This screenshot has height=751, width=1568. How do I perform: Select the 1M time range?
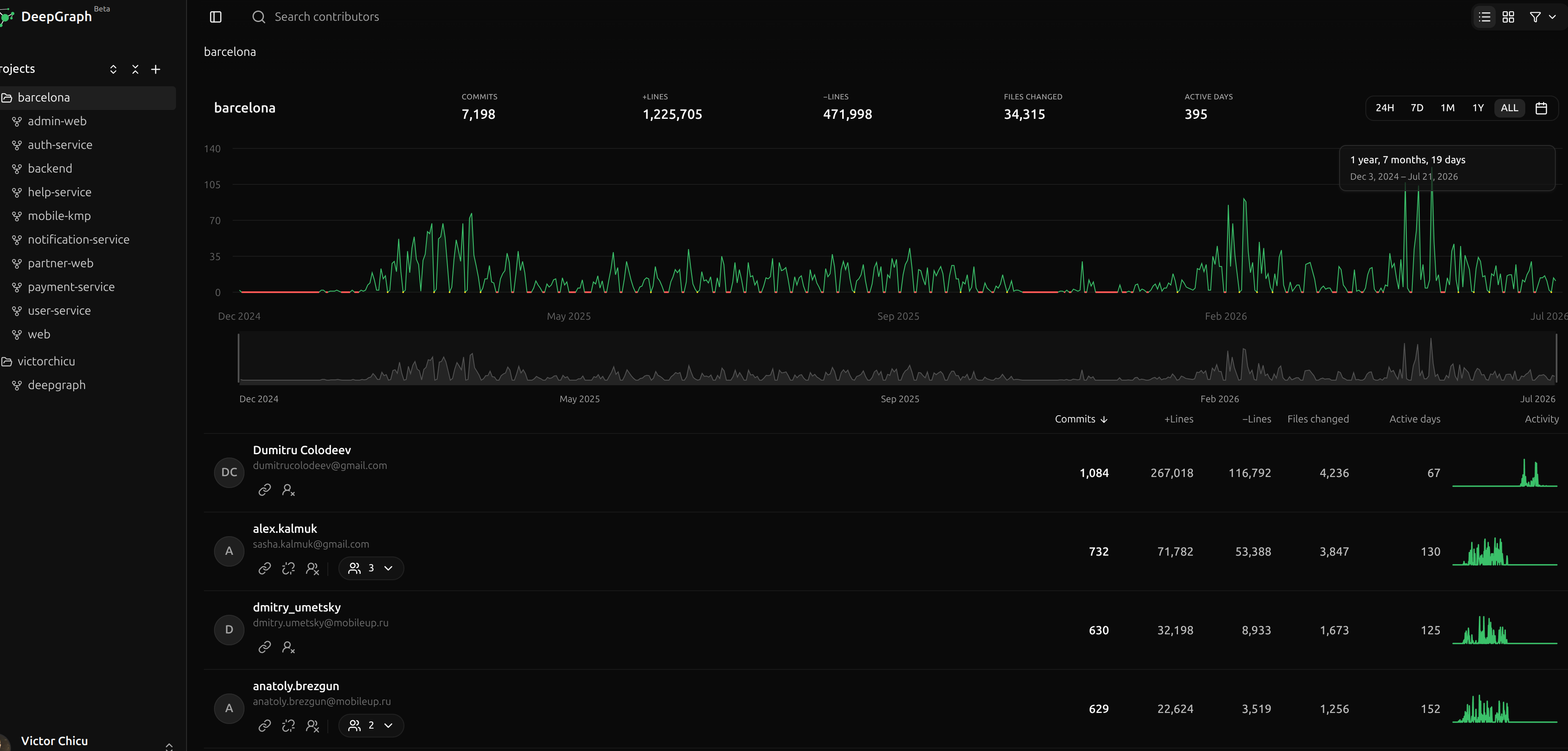pos(1447,108)
